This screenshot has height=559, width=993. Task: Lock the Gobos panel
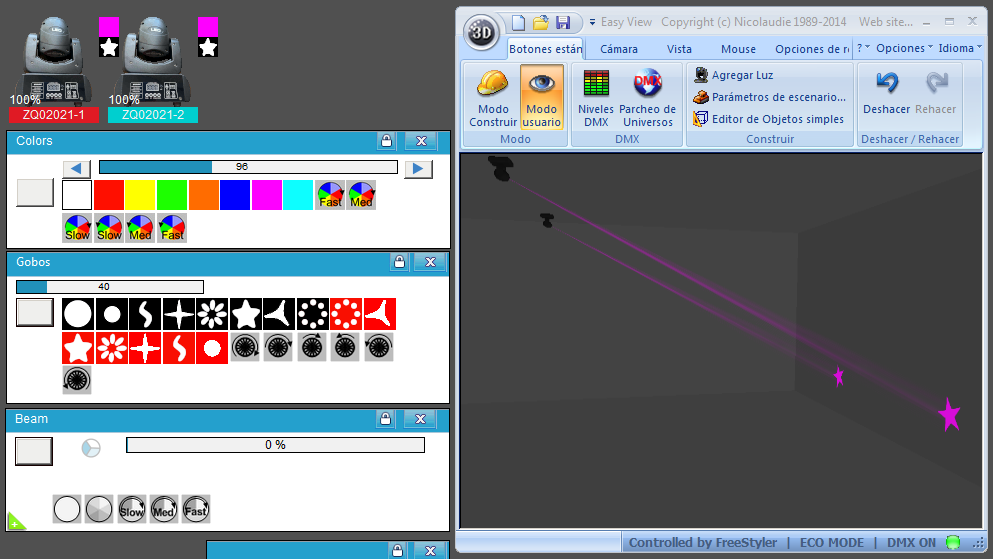click(399, 261)
